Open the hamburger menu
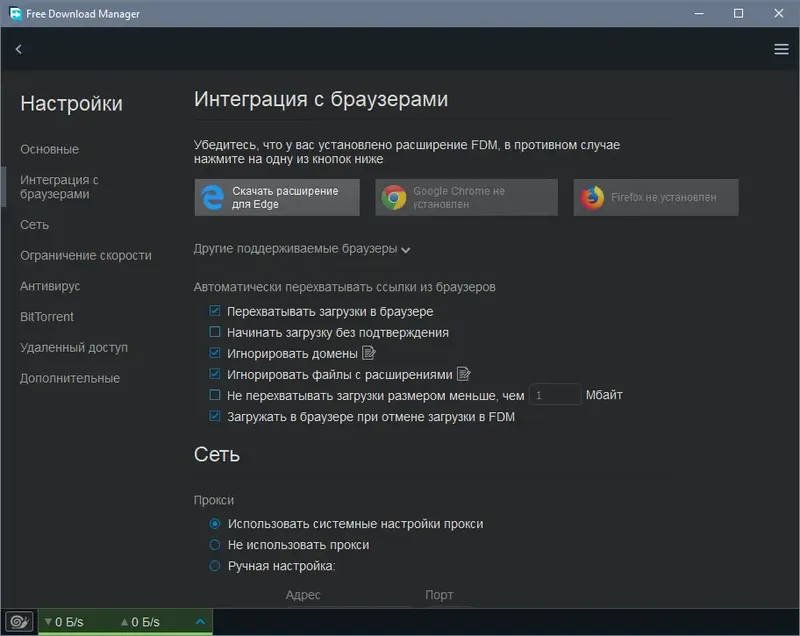The width and height of the screenshot is (800, 636). (x=781, y=48)
